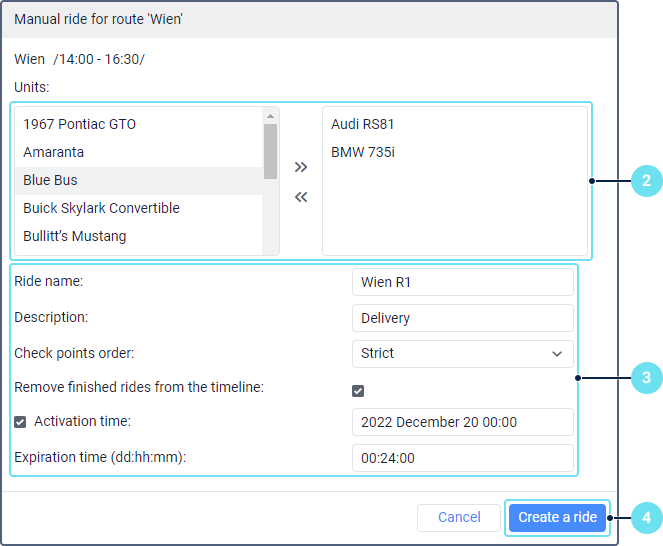Click the Expiration time input field
The width and height of the screenshot is (663, 546).
(x=463, y=458)
